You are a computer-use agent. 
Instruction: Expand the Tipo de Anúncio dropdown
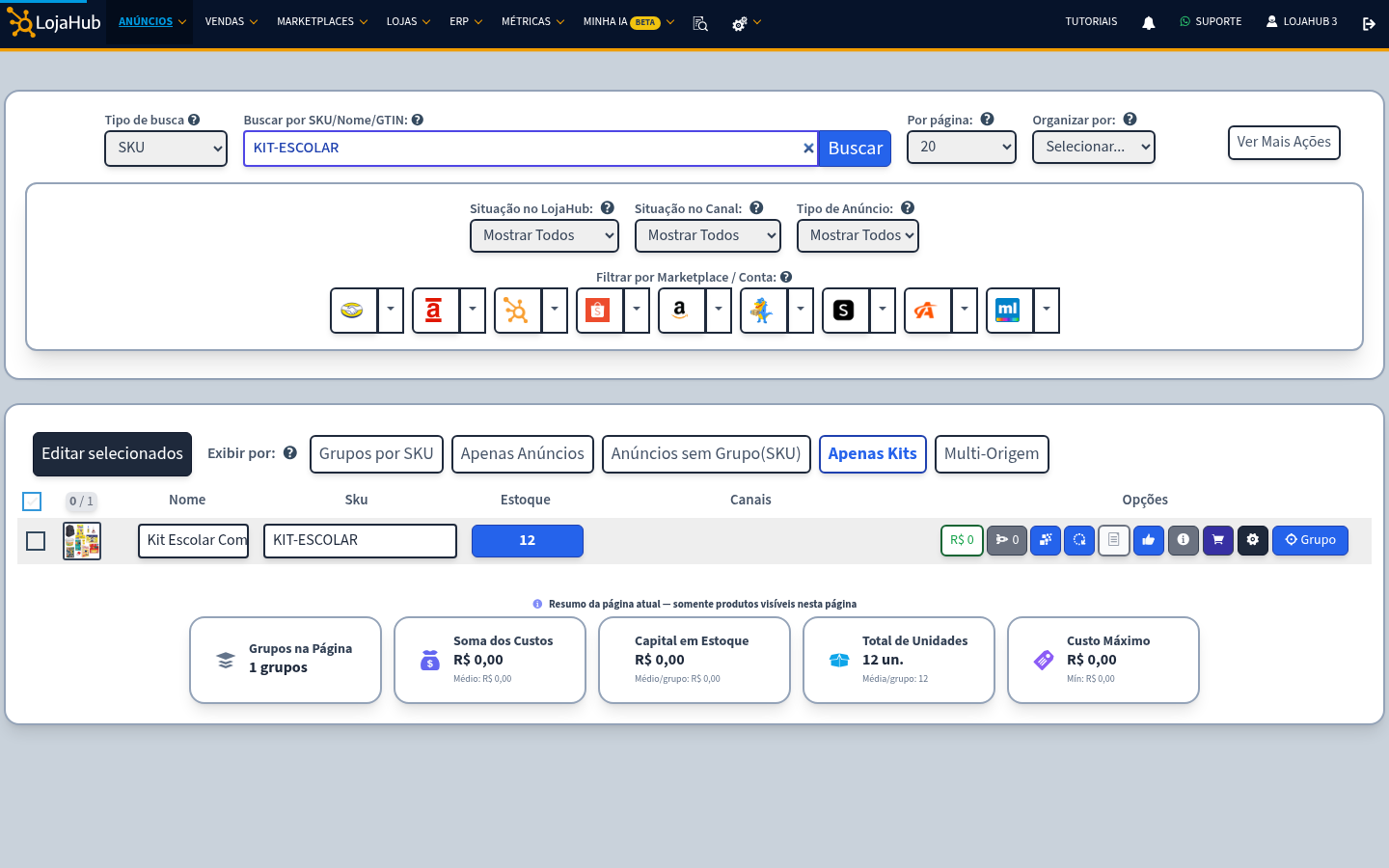(x=858, y=236)
